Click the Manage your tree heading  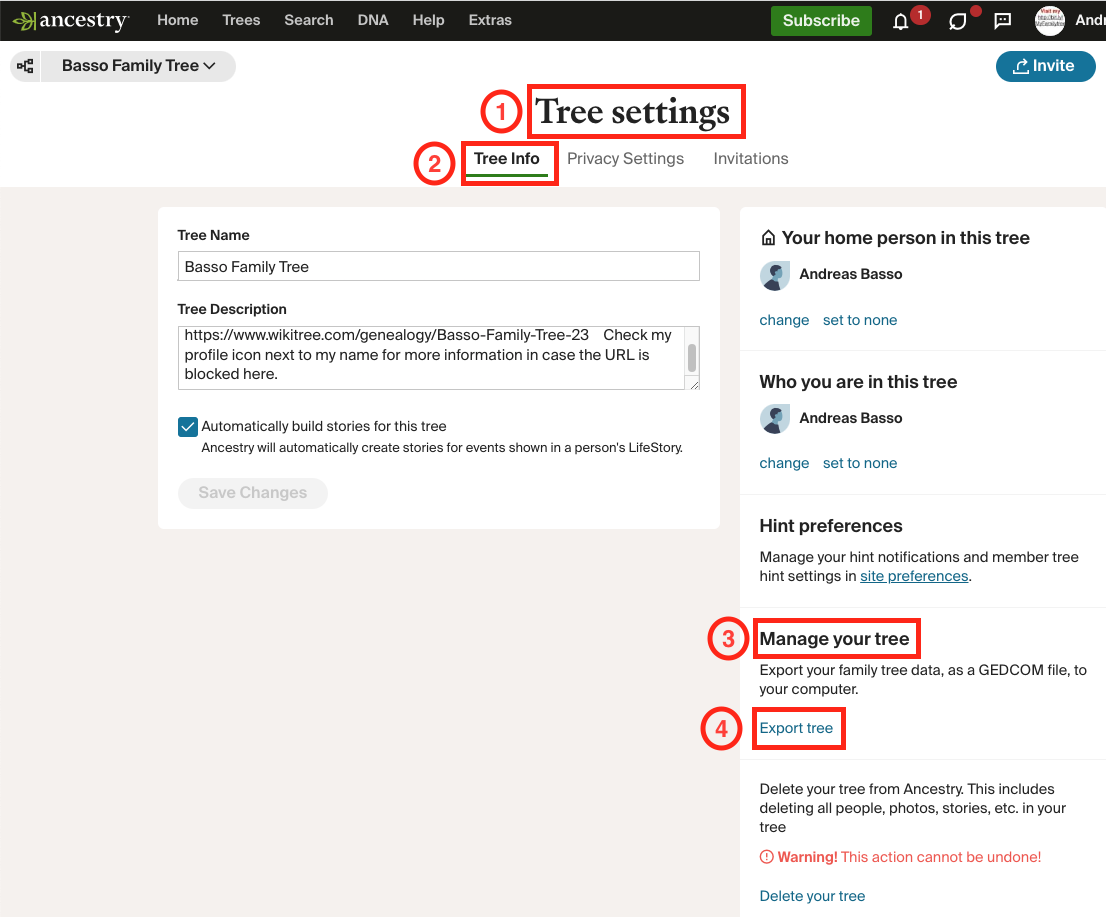click(x=834, y=639)
